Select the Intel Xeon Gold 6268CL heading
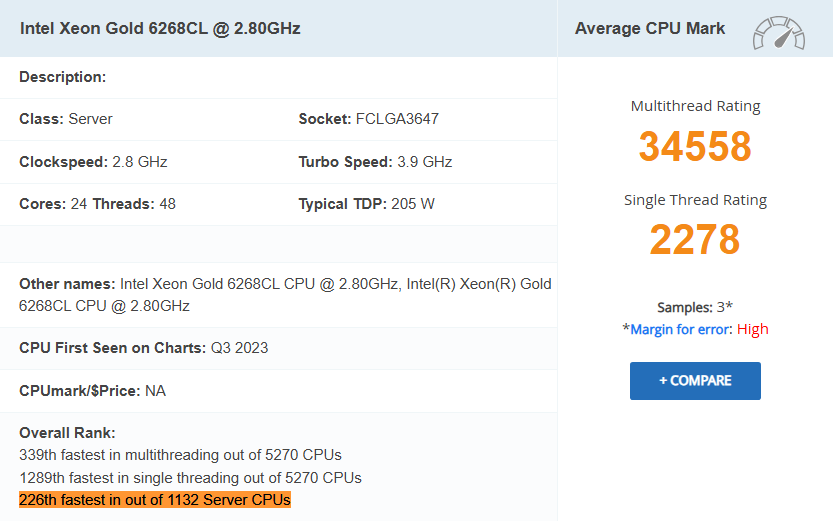The width and height of the screenshot is (833, 521). [160, 28]
